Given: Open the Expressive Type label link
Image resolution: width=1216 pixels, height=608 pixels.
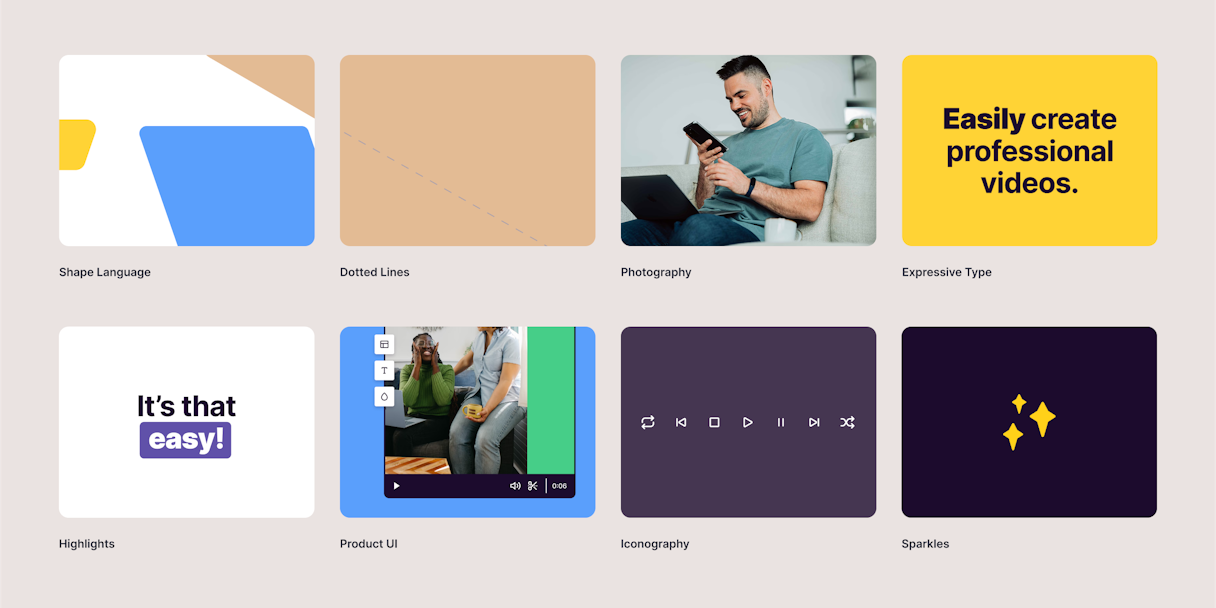Looking at the screenshot, I should [x=946, y=272].
